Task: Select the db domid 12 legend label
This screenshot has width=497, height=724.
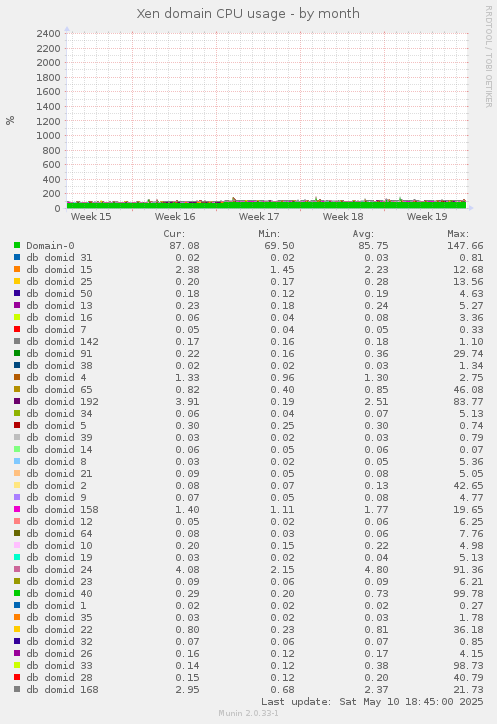Action: coord(59,522)
